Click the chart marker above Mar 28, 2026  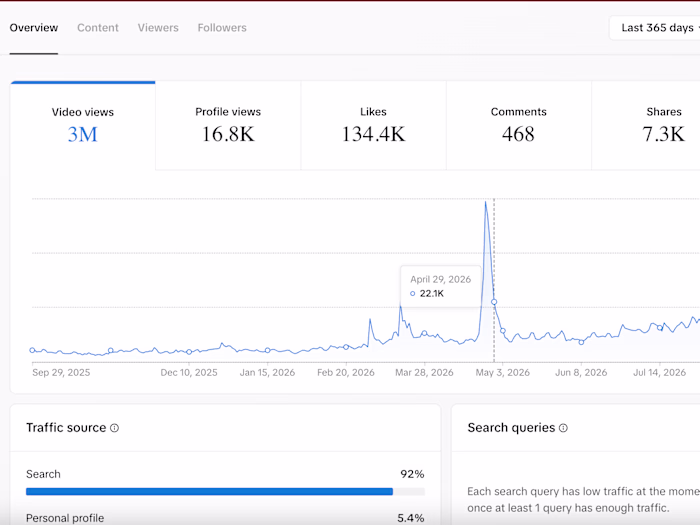424,333
